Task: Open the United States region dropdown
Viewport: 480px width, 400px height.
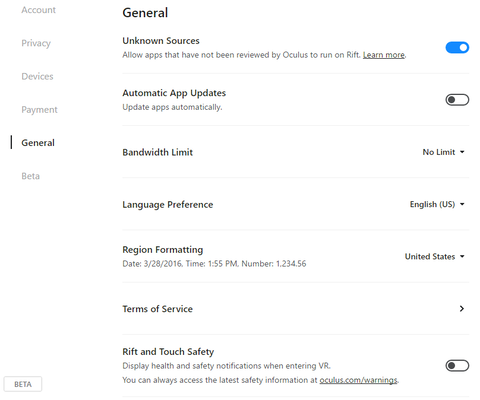Action: tap(435, 256)
